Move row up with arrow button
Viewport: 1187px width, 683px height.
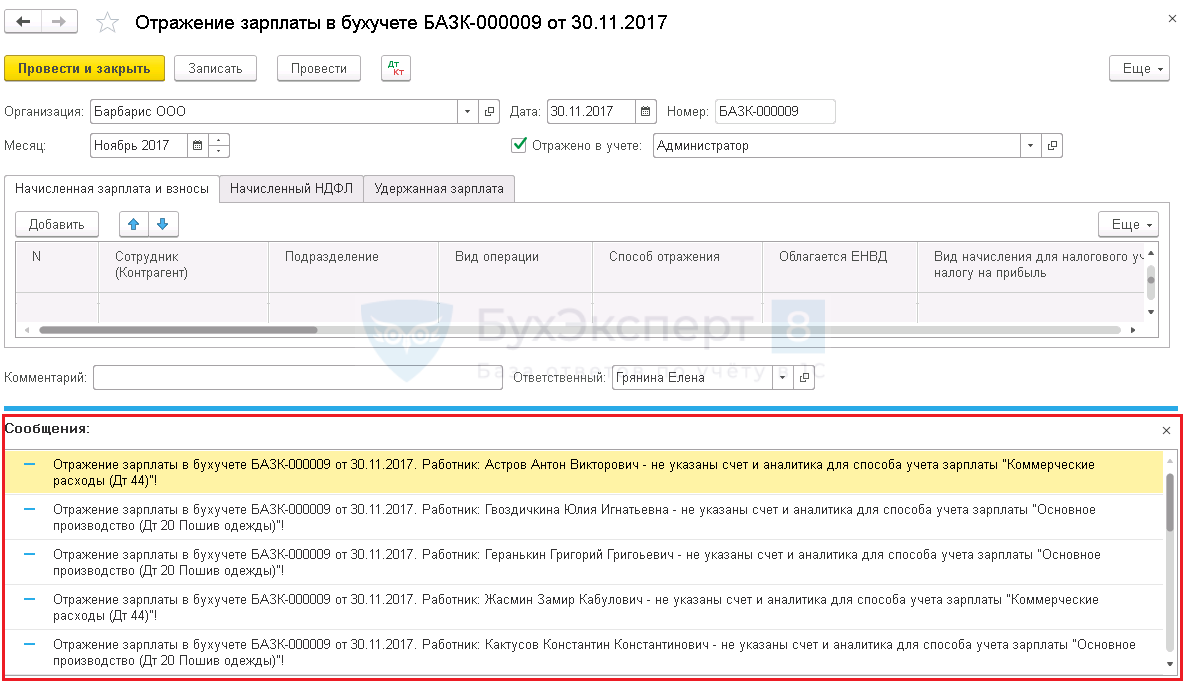coord(134,224)
